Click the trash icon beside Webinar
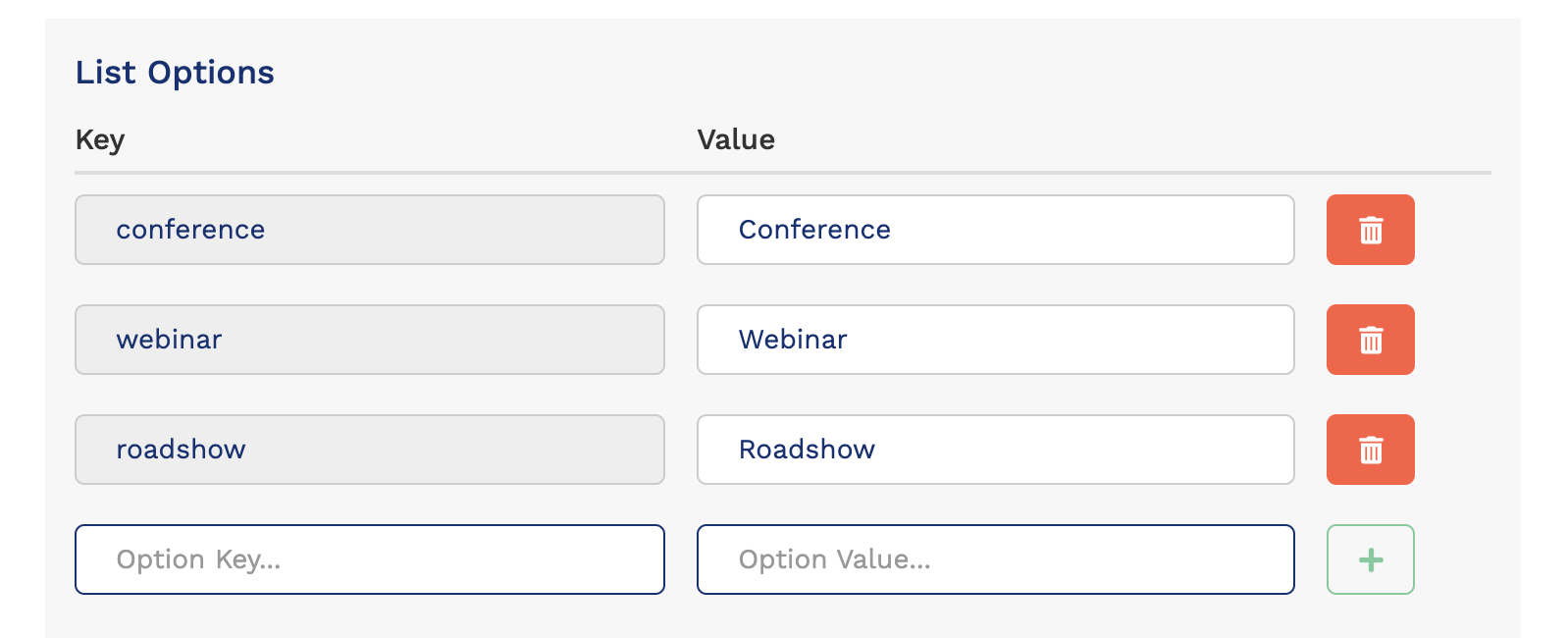The width and height of the screenshot is (1568, 638). coord(1370,340)
